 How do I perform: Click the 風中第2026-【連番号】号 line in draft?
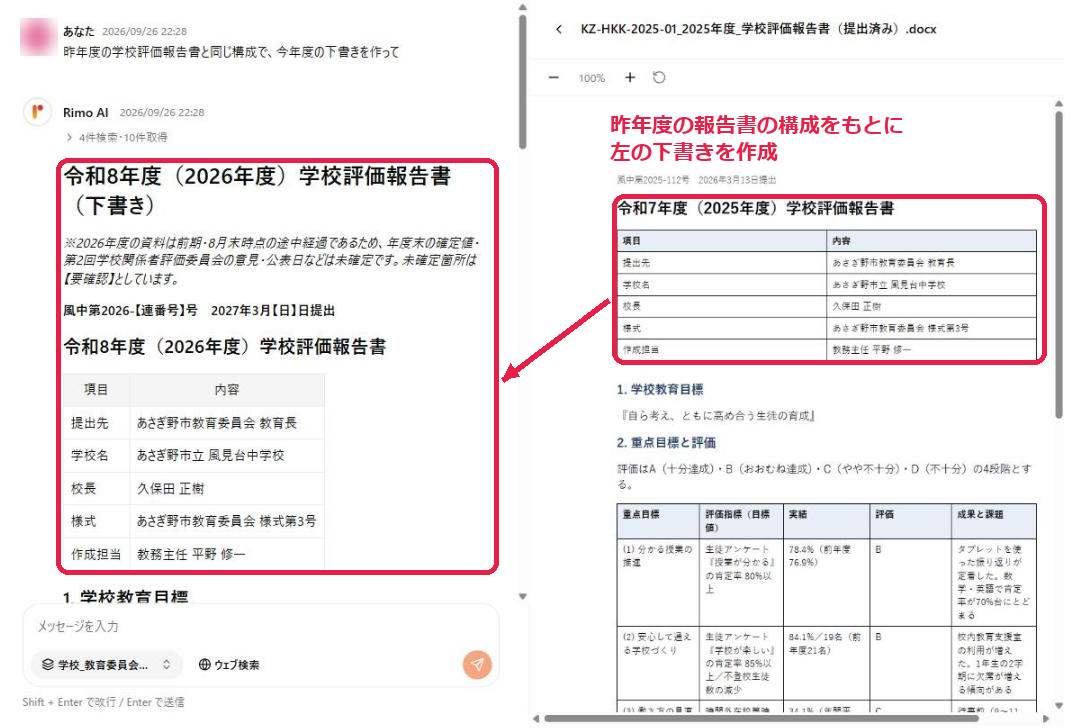point(199,310)
